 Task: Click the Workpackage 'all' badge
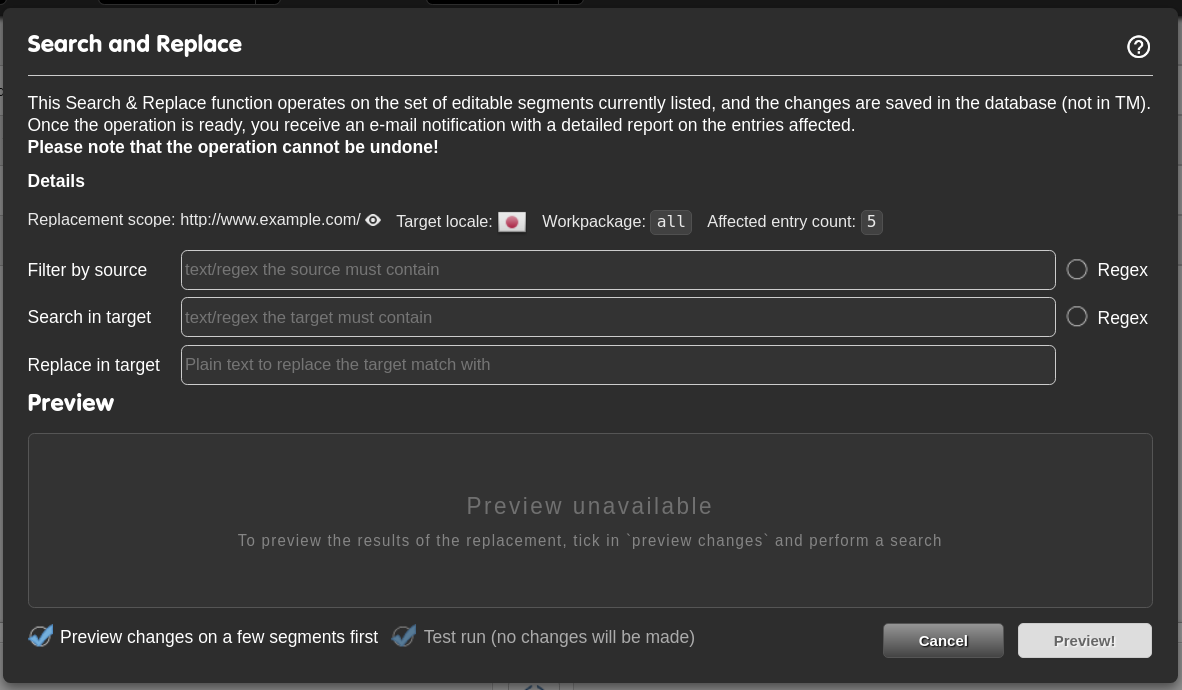click(x=671, y=222)
